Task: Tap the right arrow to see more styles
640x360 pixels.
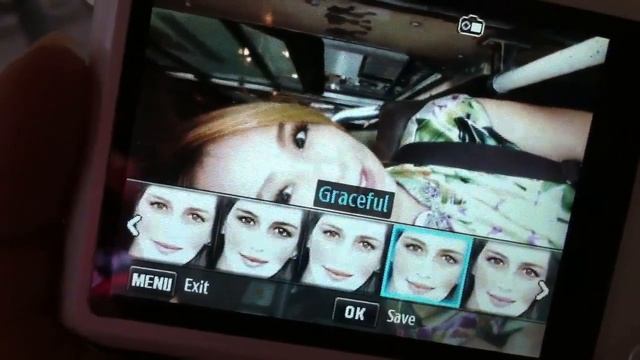Action: point(543,290)
